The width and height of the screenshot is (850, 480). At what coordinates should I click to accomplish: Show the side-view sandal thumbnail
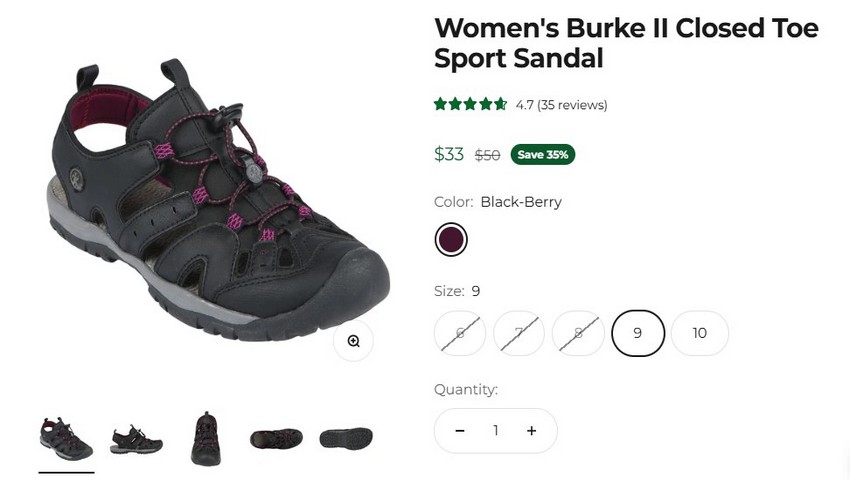click(x=136, y=438)
